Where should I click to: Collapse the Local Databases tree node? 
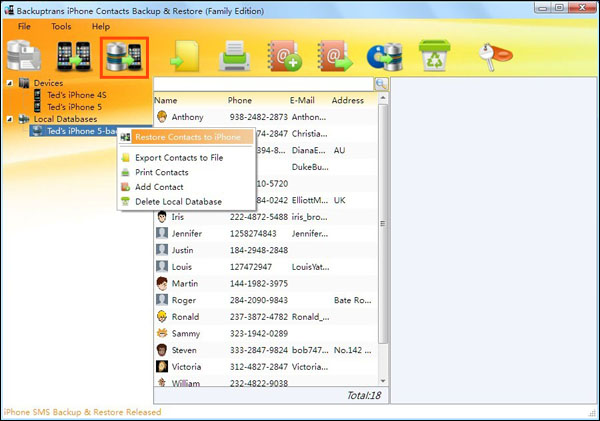10,119
